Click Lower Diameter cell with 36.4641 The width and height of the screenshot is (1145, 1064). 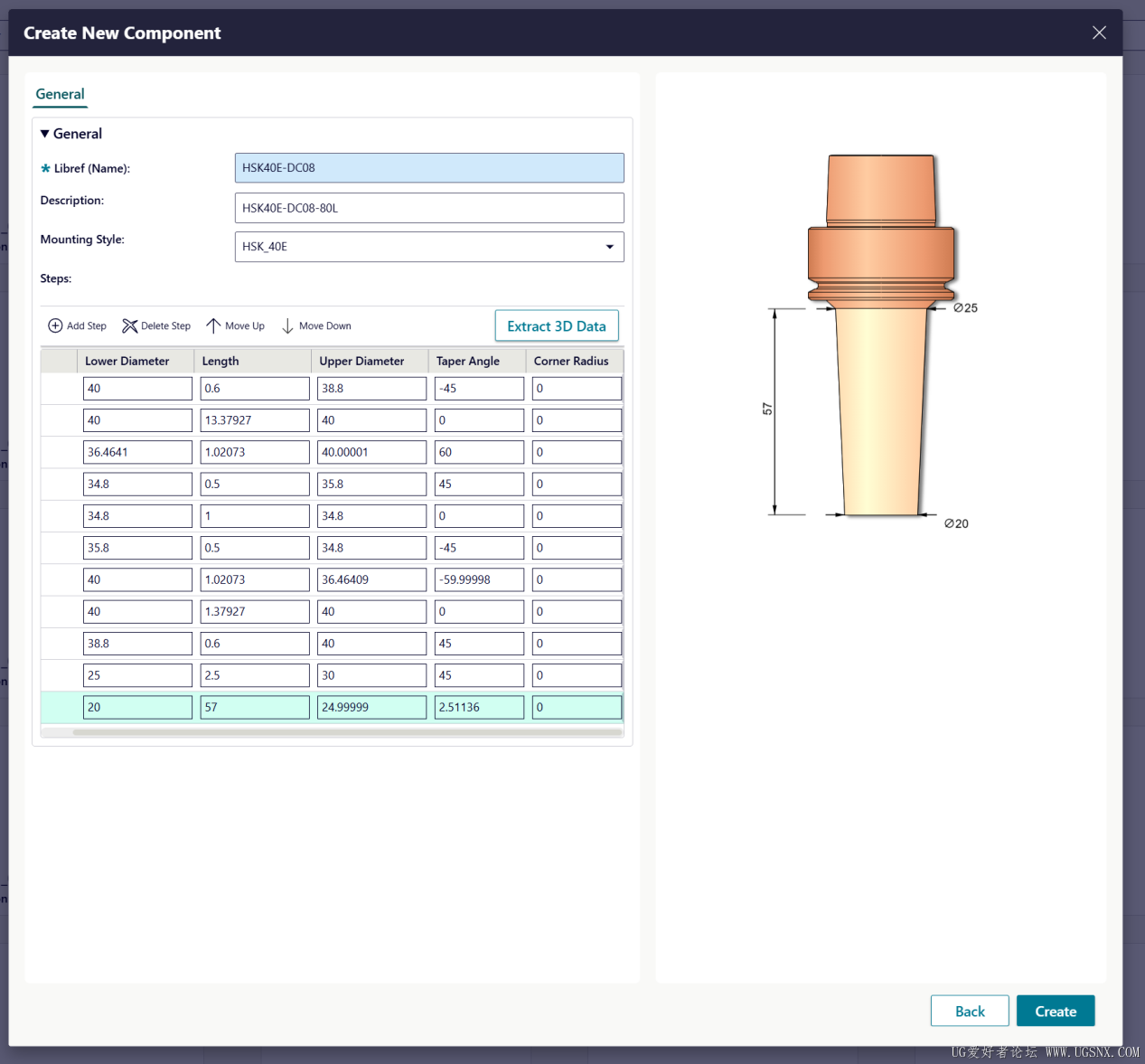click(137, 452)
